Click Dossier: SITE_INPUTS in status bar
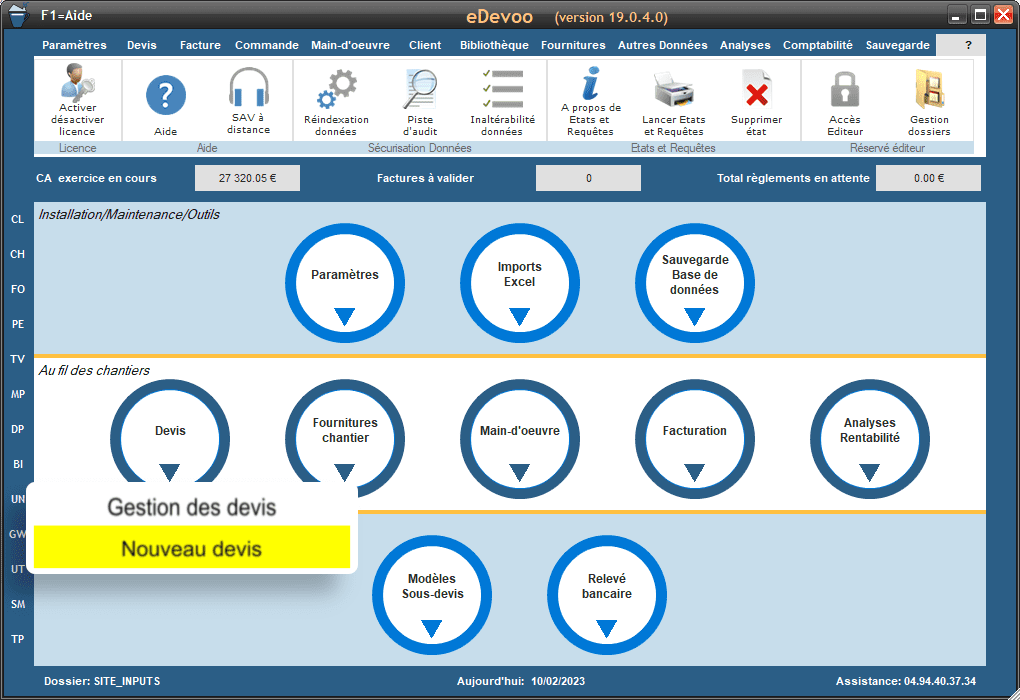This screenshot has width=1020, height=700. tap(102, 681)
